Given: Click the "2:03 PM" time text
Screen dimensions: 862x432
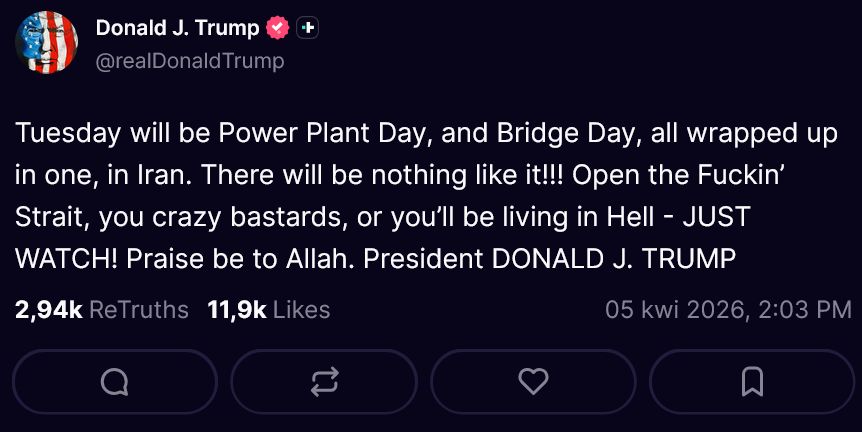Looking at the screenshot, I should pyautogui.click(x=805, y=310).
